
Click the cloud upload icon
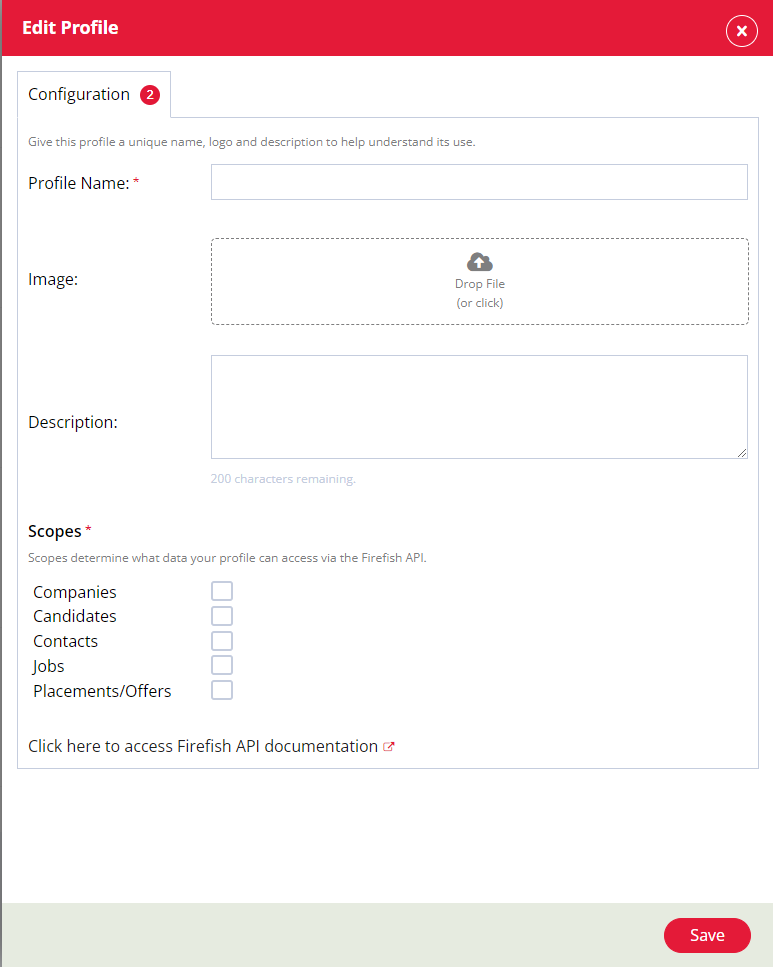coord(479,262)
